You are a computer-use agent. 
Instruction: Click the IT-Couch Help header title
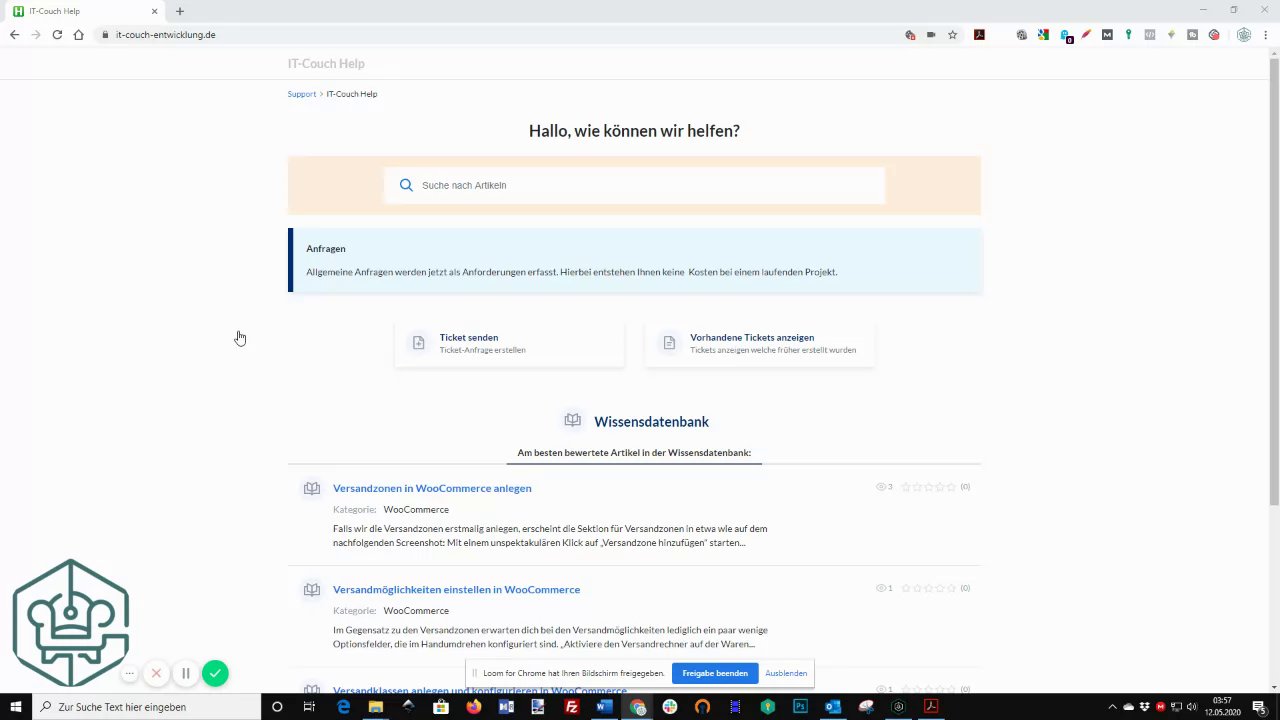[326, 64]
